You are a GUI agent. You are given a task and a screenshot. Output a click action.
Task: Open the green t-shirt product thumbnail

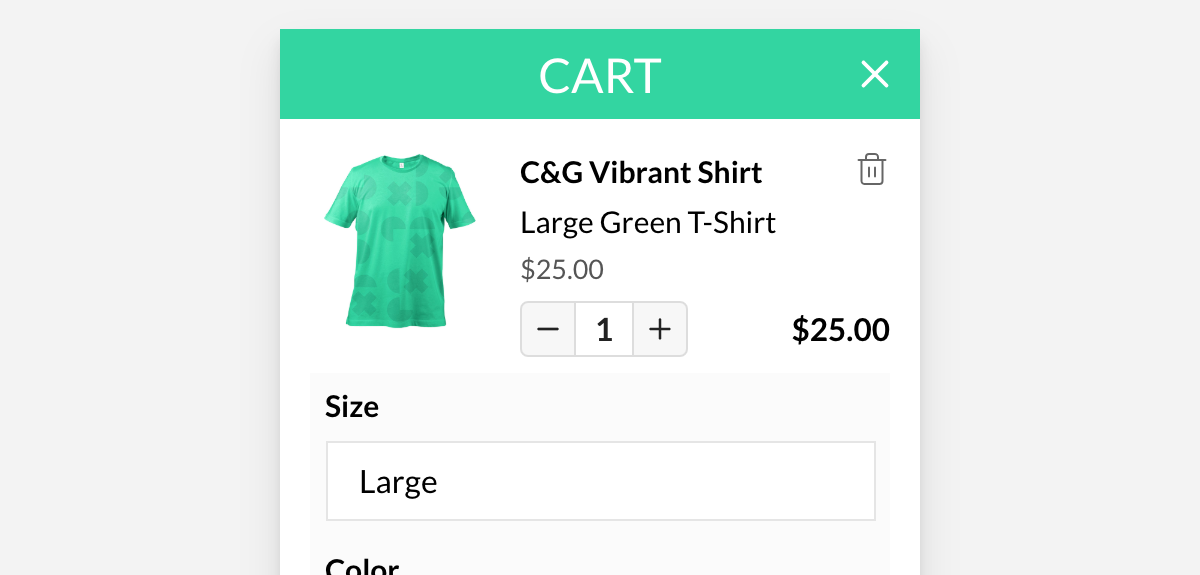coord(400,241)
